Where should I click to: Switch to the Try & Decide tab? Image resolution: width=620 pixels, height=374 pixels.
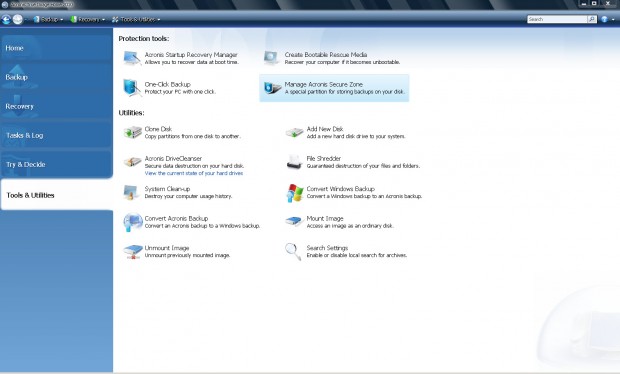click(x=57, y=164)
